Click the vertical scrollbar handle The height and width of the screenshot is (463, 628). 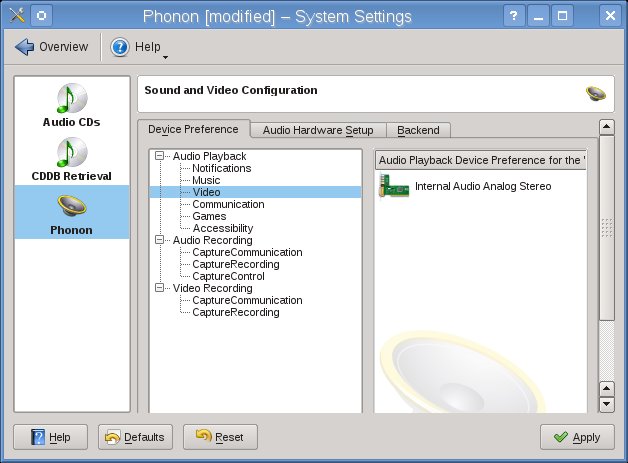click(606, 227)
